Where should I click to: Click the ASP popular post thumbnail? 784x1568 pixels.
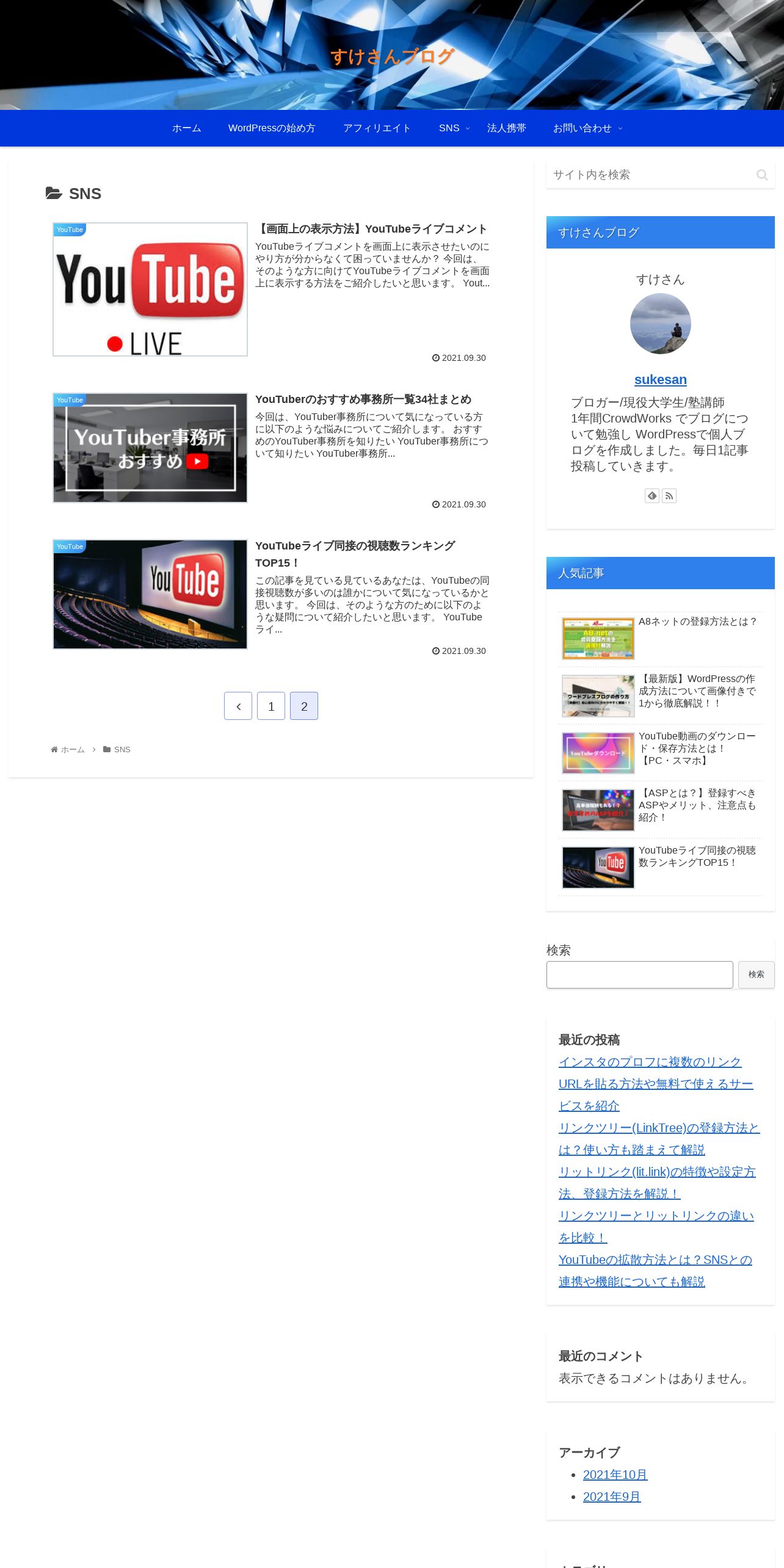(x=598, y=810)
